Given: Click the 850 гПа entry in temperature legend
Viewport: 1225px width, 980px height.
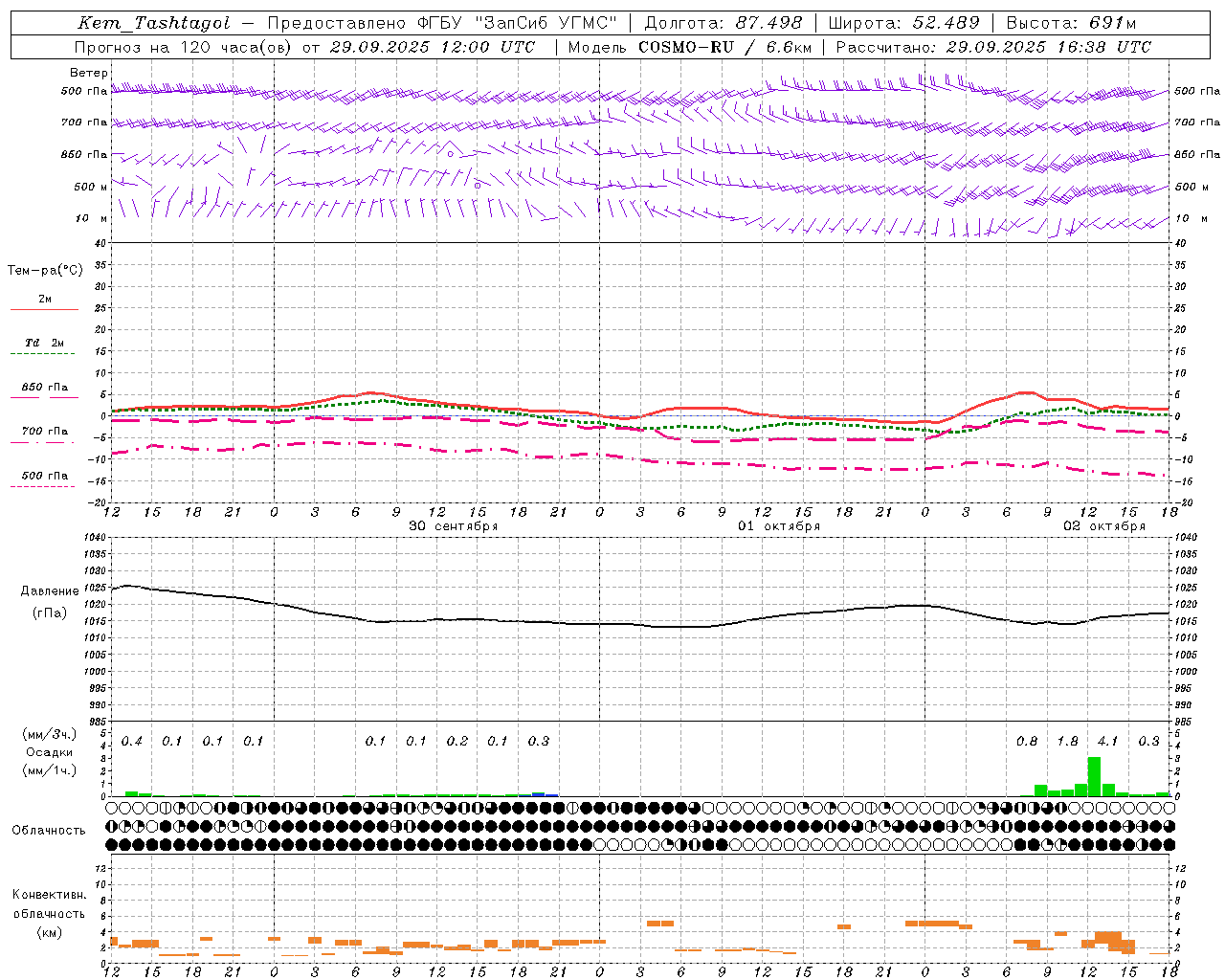Looking at the screenshot, I should tap(45, 388).
